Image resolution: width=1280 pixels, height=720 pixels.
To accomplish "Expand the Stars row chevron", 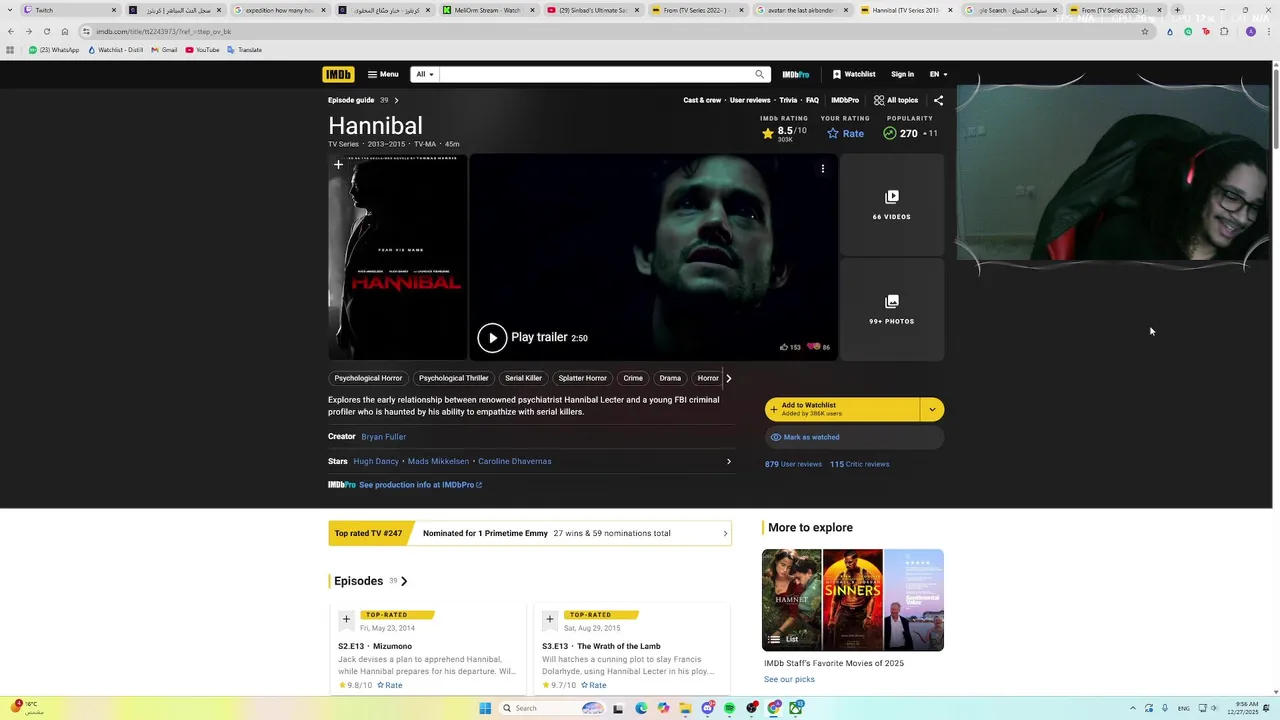I will point(728,461).
